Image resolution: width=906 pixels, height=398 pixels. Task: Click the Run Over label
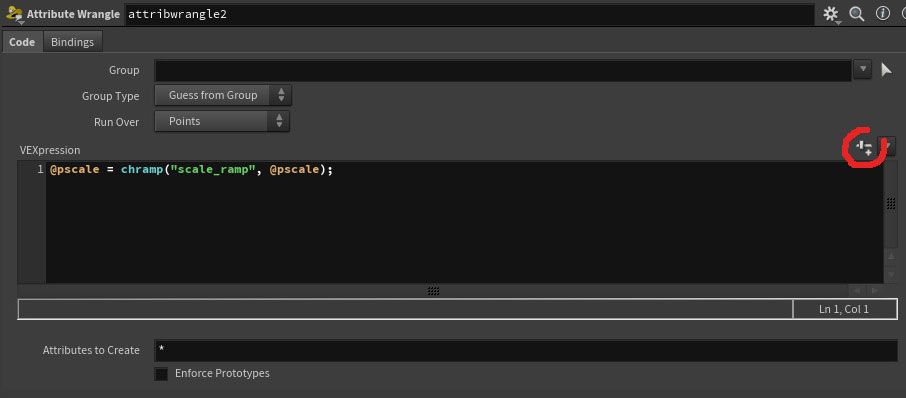tap(117, 122)
